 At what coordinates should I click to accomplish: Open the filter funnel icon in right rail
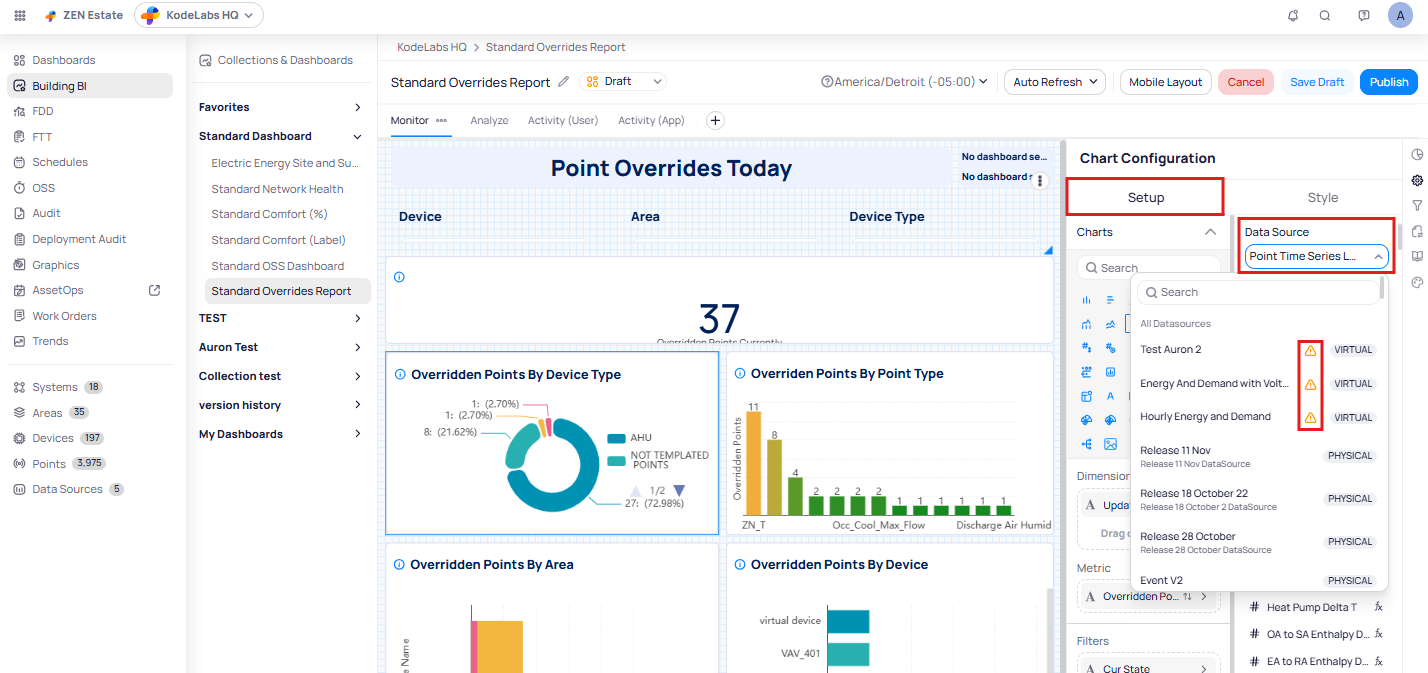tap(1417, 205)
